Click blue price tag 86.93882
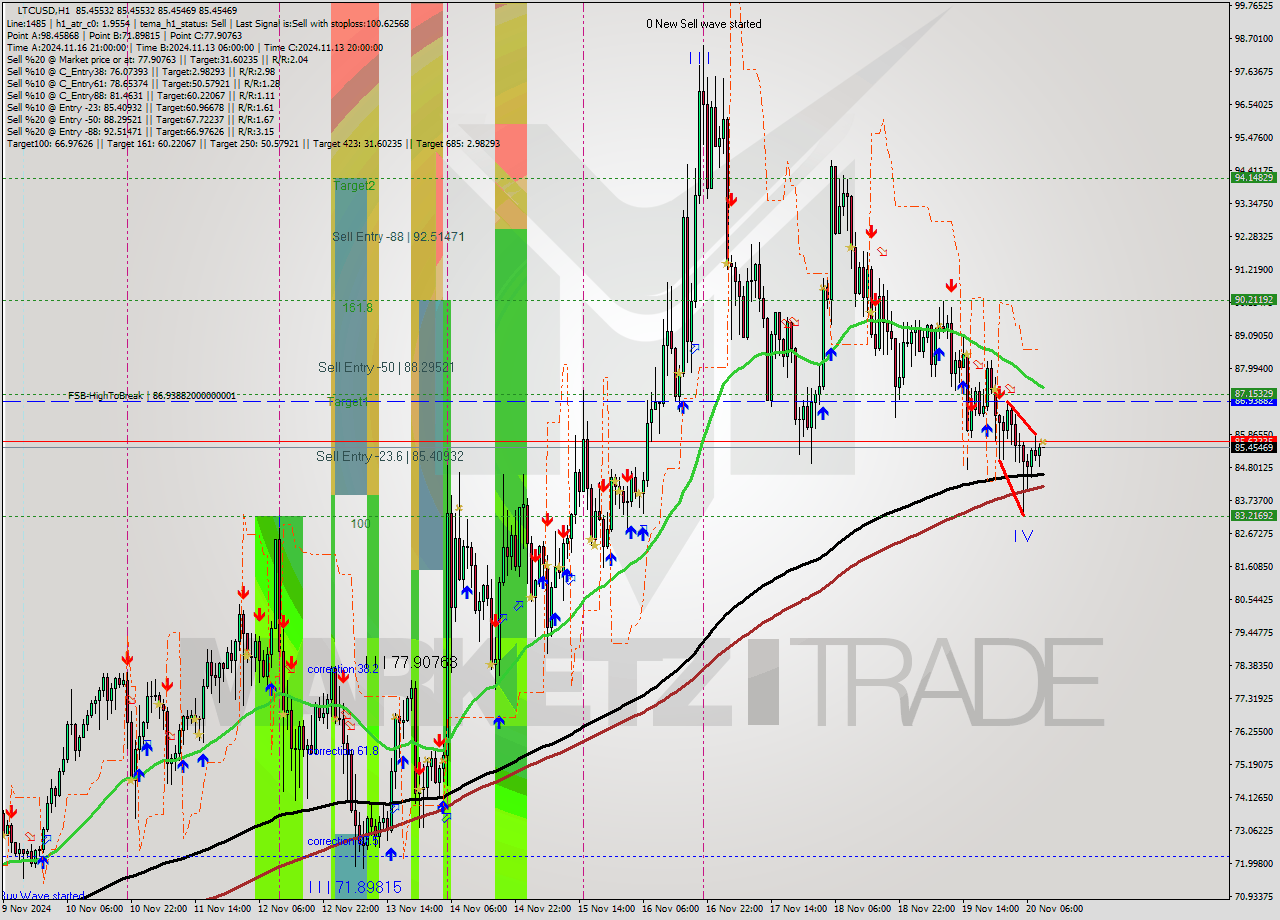This screenshot has width=1280, height=920. [1253, 401]
